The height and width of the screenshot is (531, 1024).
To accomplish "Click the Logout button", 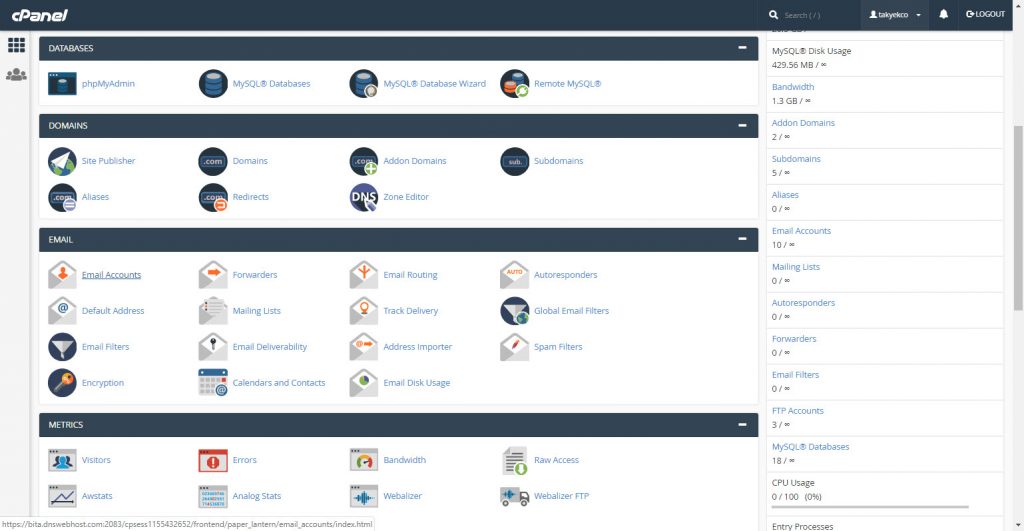I will pos(985,14).
